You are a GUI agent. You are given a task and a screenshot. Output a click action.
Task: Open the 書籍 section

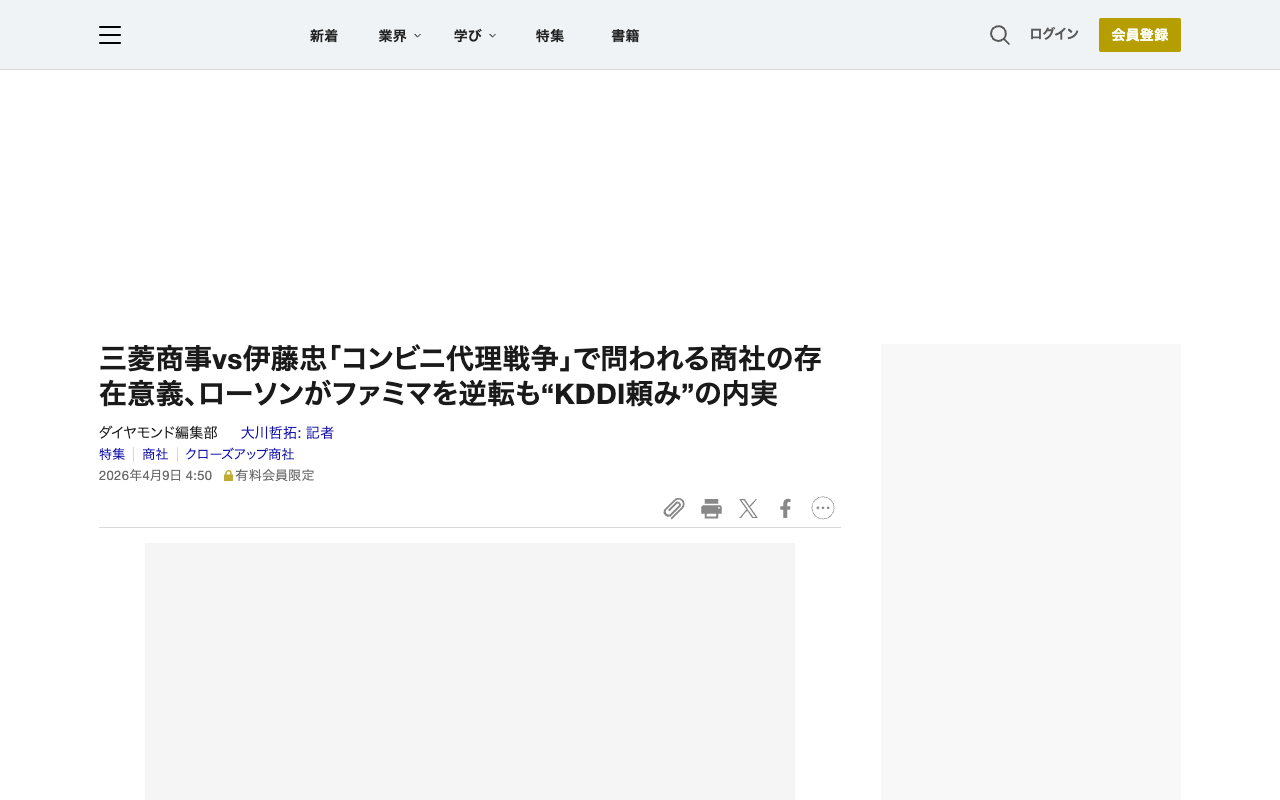[x=625, y=36]
